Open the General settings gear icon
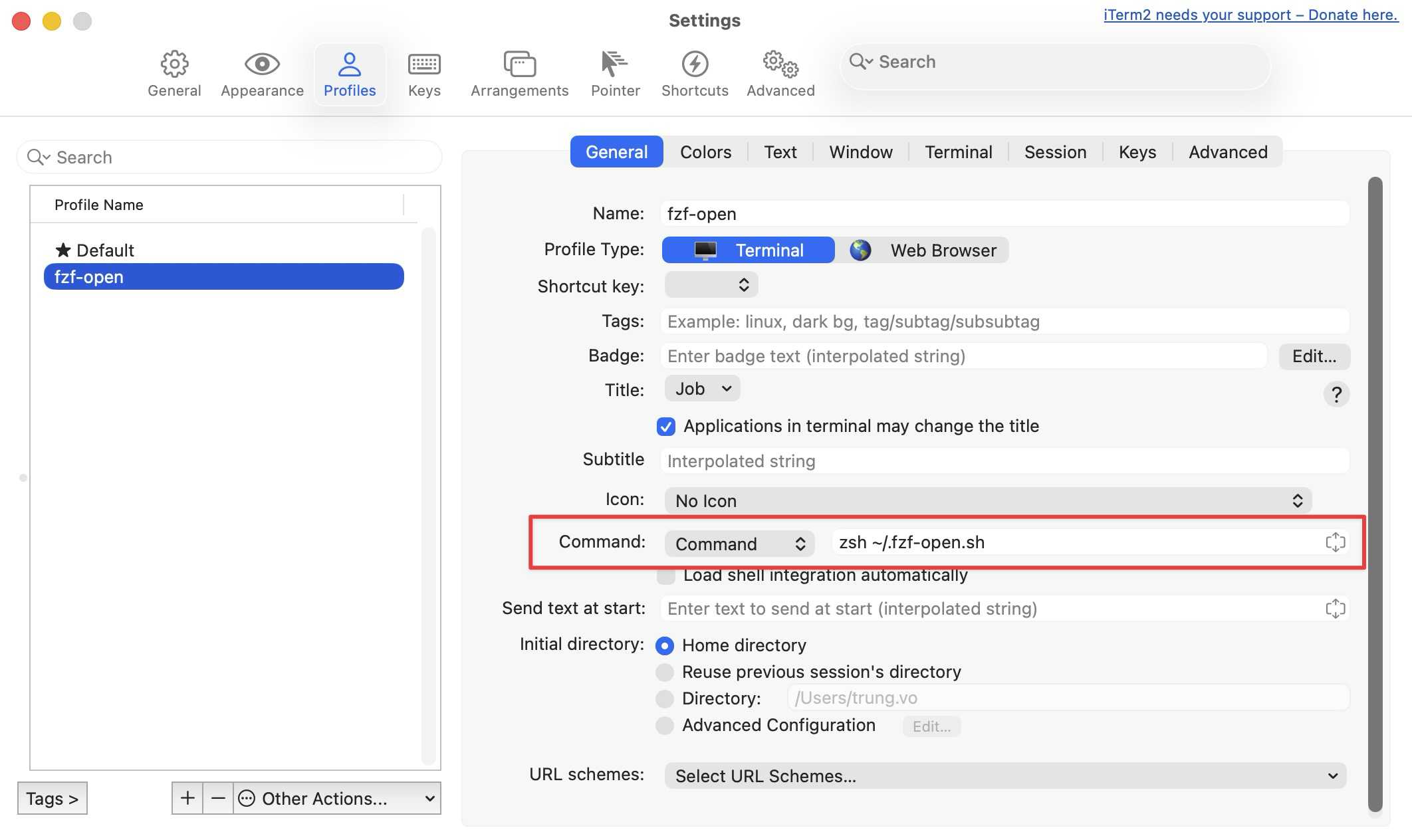Image resolution: width=1412 pixels, height=840 pixels. tap(174, 64)
